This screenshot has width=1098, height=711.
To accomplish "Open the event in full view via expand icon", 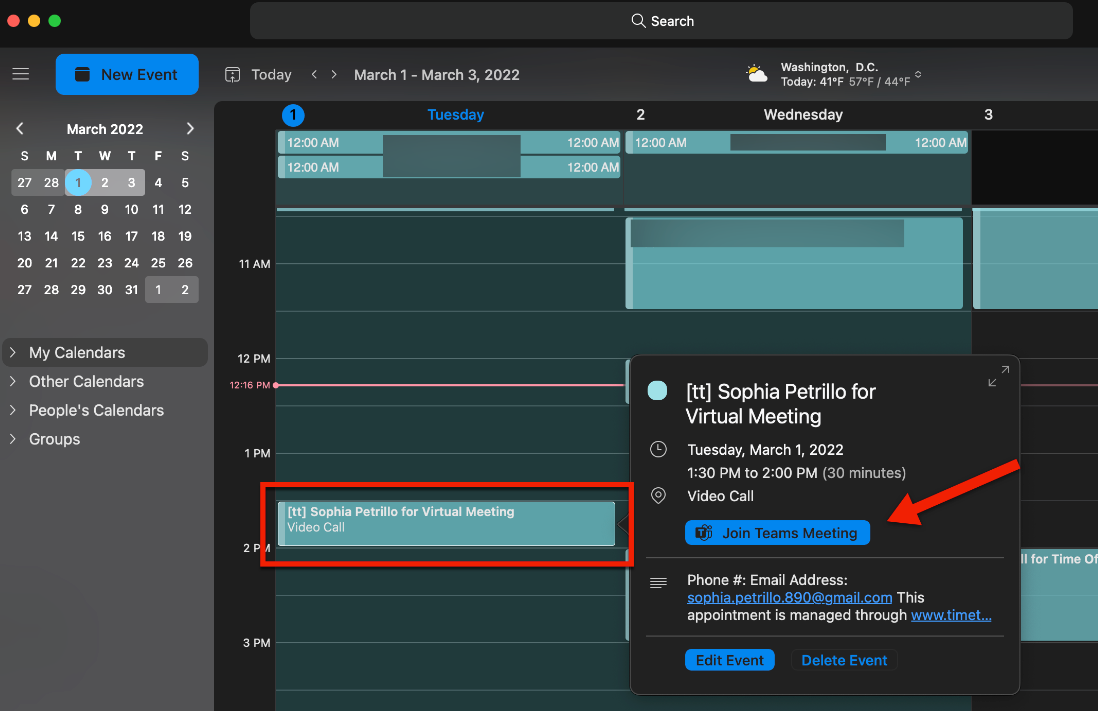I will coord(998,375).
